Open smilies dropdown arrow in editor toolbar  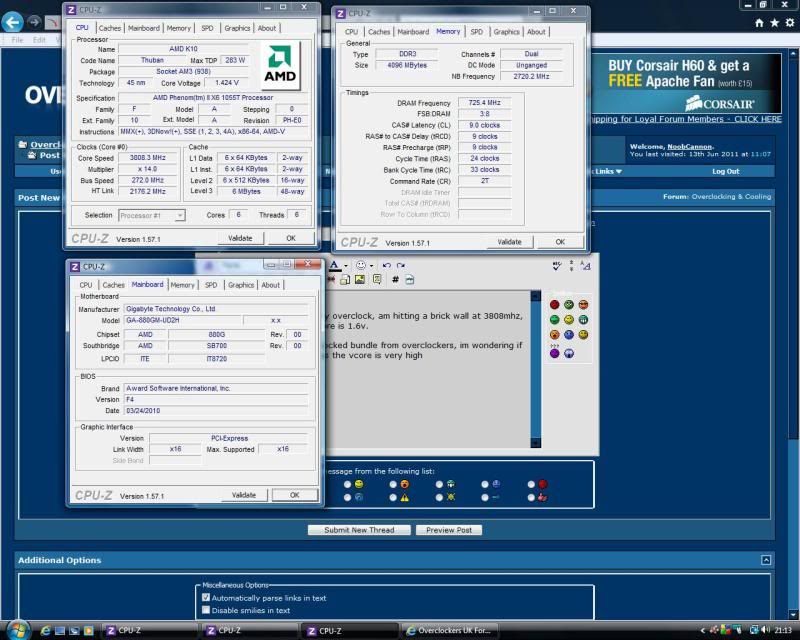[x=371, y=265]
